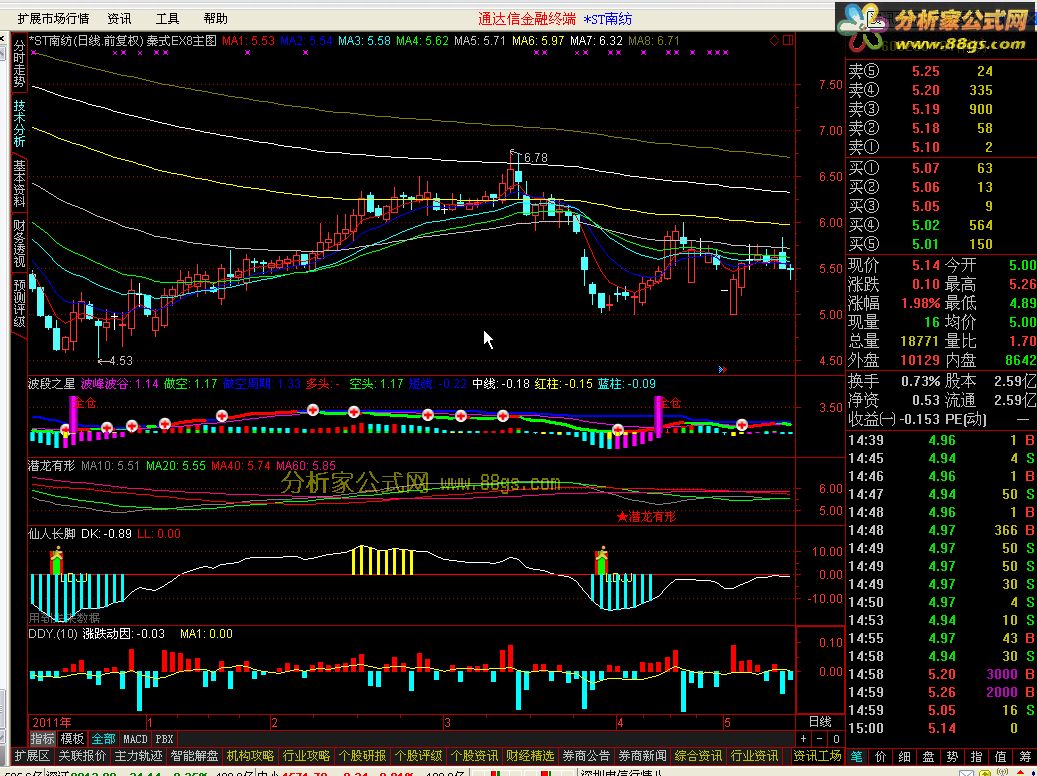Click the 15:00 closing trade at 5.14
The image size is (1037, 776).
[x=940, y=728]
